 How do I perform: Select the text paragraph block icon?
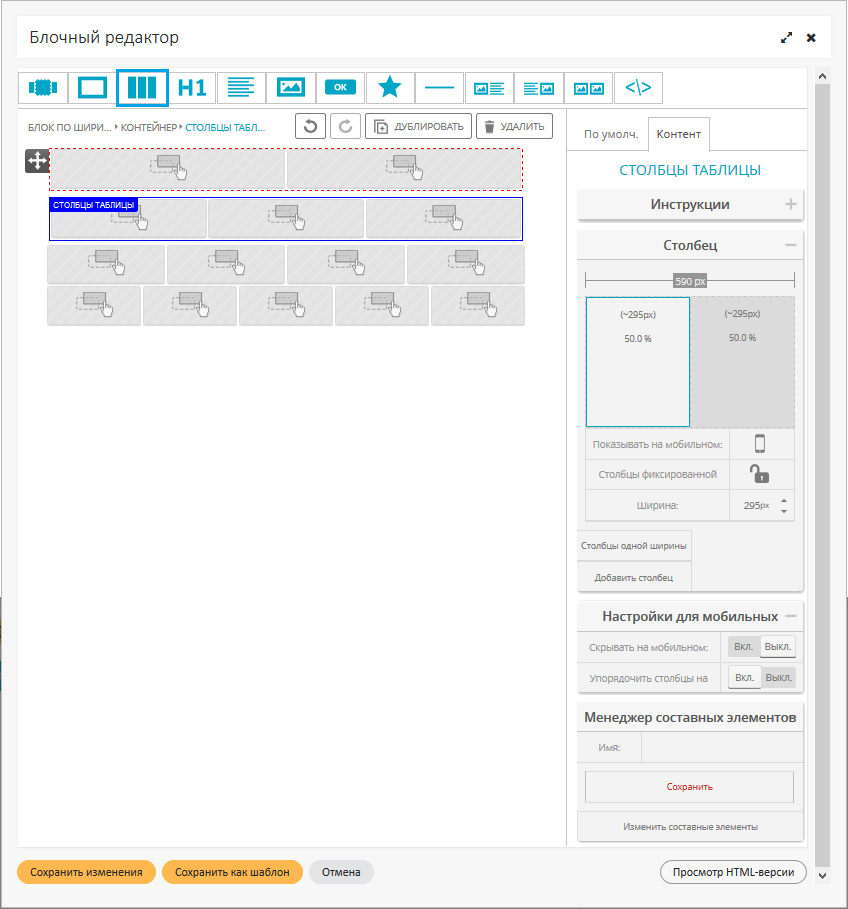click(x=241, y=88)
